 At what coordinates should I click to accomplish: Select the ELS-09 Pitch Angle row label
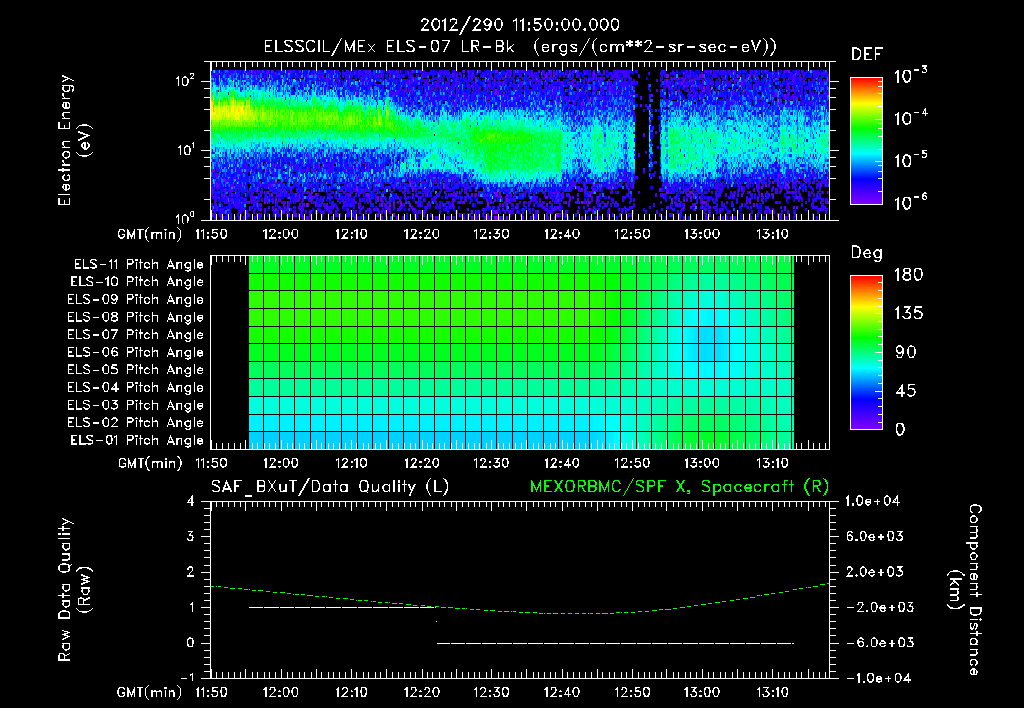point(136,300)
